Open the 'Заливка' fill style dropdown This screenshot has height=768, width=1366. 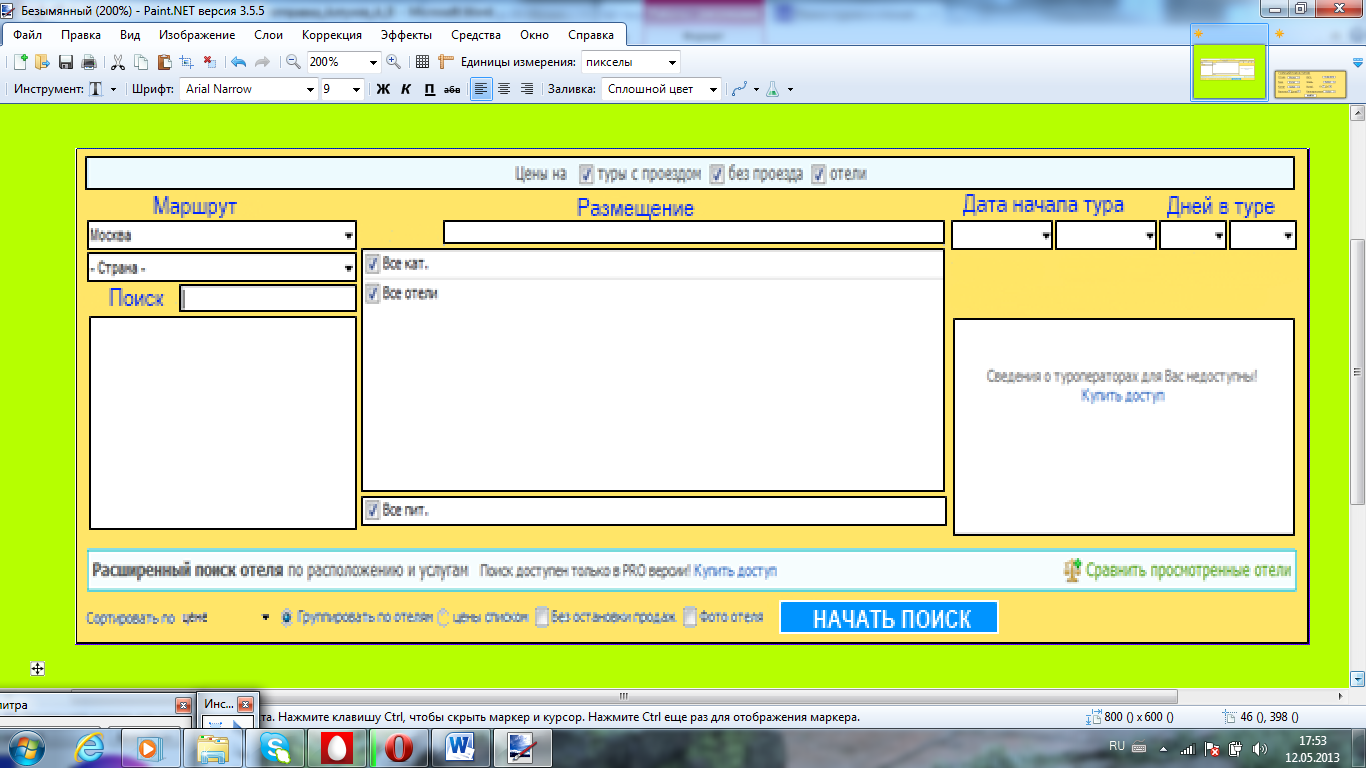(x=713, y=89)
